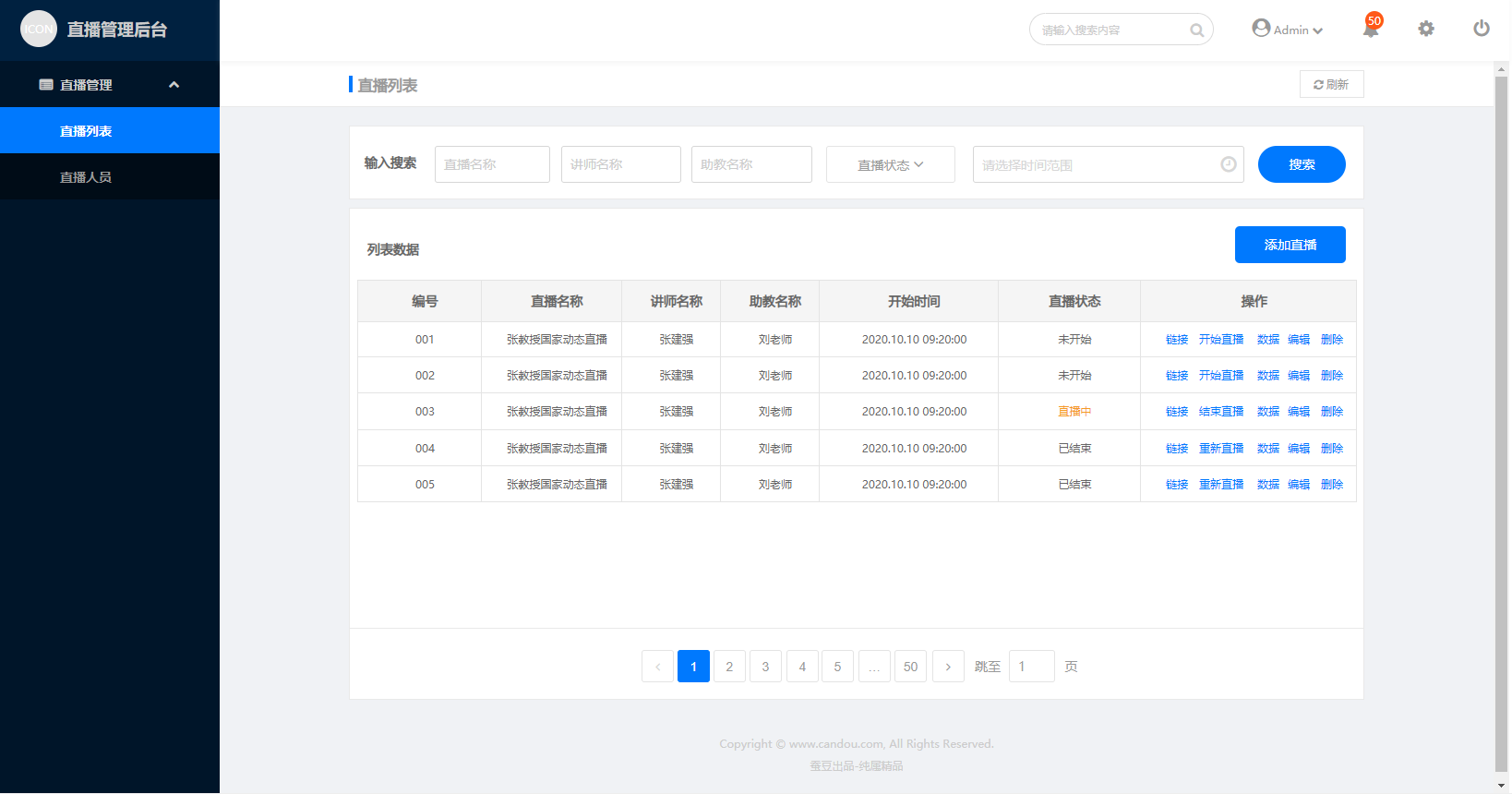This screenshot has width=1512, height=794.
Task: Click the Admin user avatar icon
Action: tap(1261, 28)
